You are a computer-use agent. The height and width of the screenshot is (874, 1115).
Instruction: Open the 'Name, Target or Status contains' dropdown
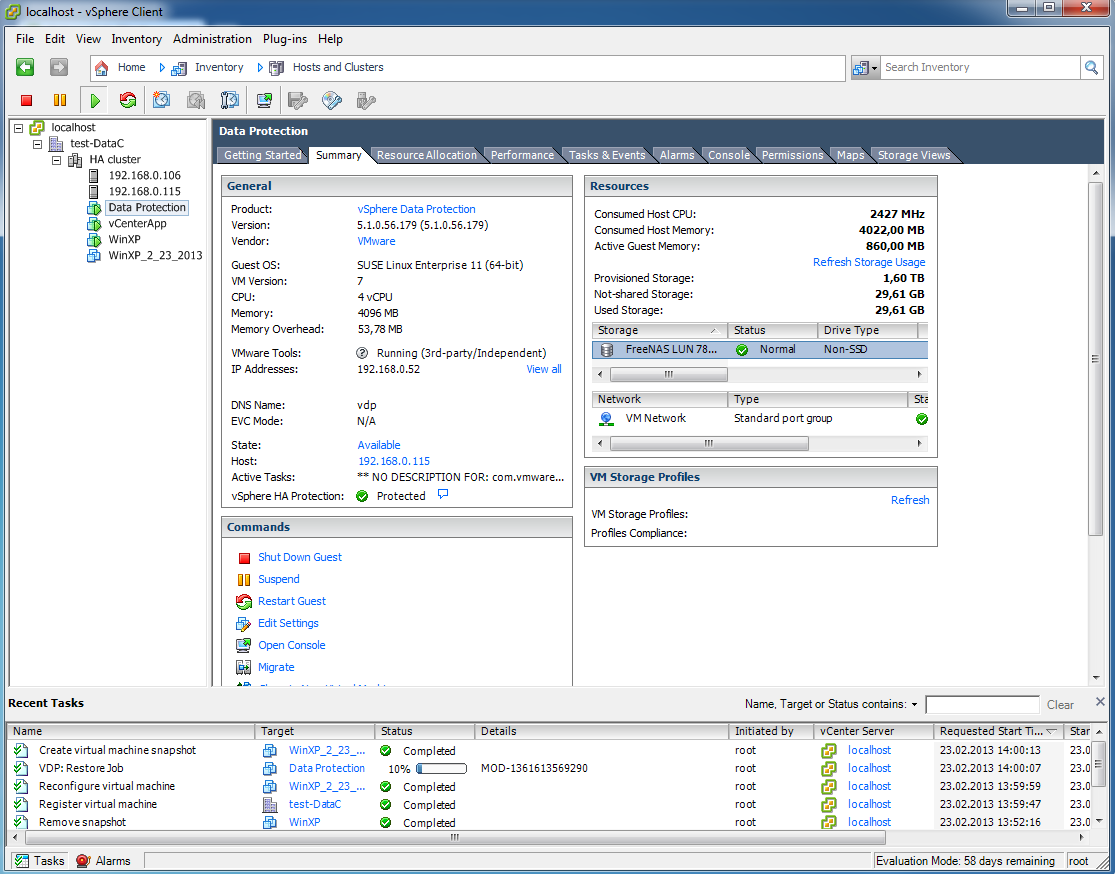point(914,705)
